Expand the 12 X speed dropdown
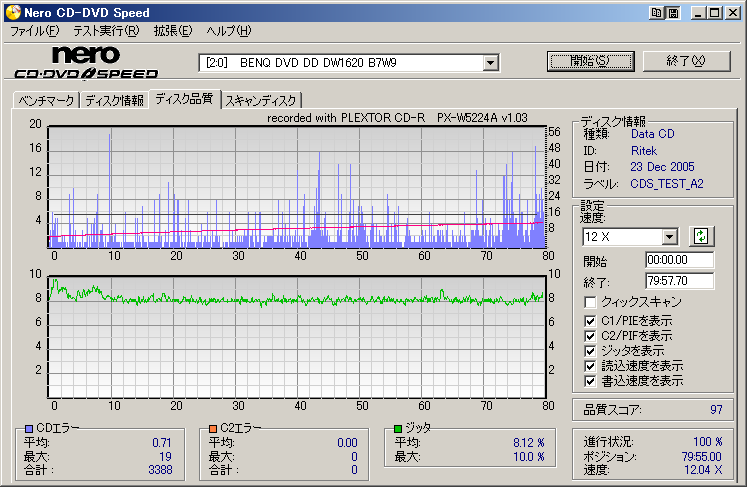 tap(669, 236)
